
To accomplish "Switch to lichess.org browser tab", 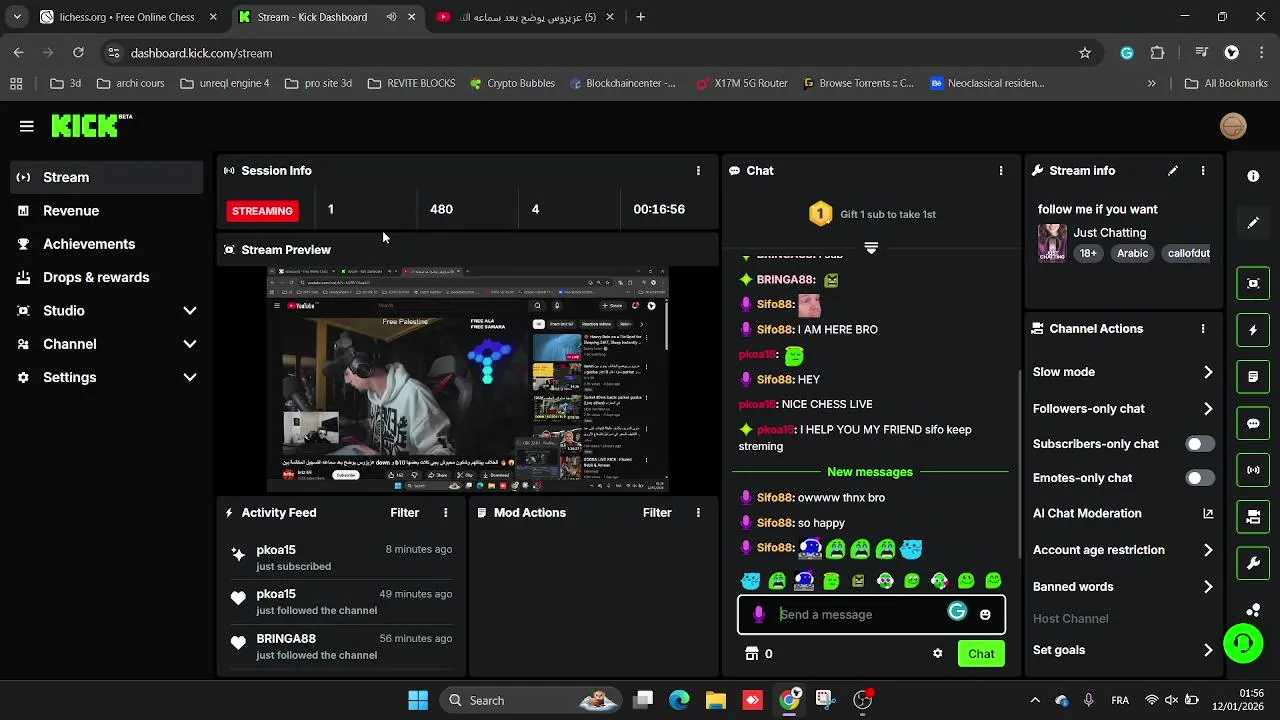I will [x=127, y=17].
